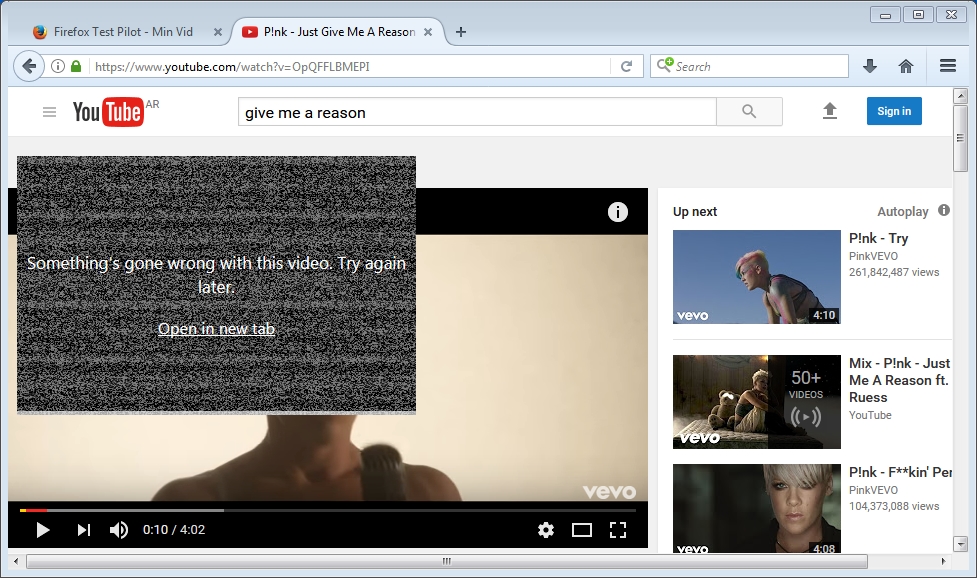Screen dimensions: 977x578
Task: Open the P!nk - Try thumbnail
Action: click(756, 277)
